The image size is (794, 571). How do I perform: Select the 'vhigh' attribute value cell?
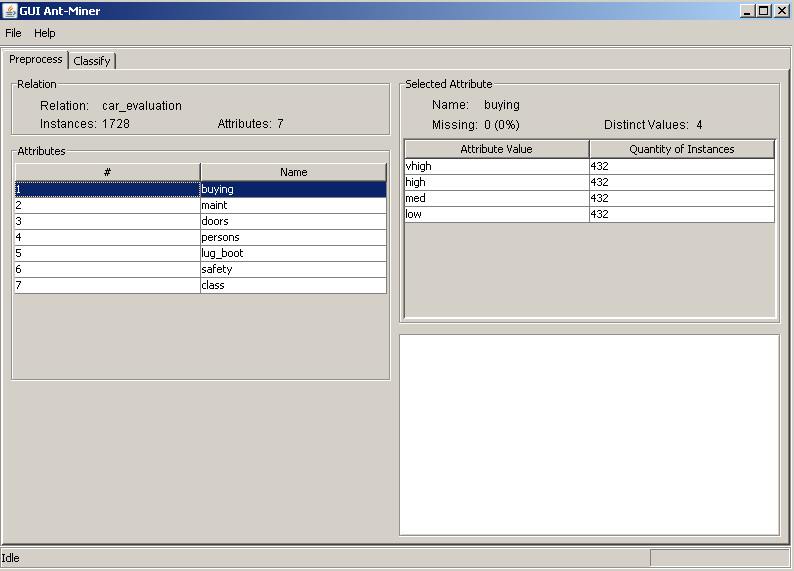497,166
